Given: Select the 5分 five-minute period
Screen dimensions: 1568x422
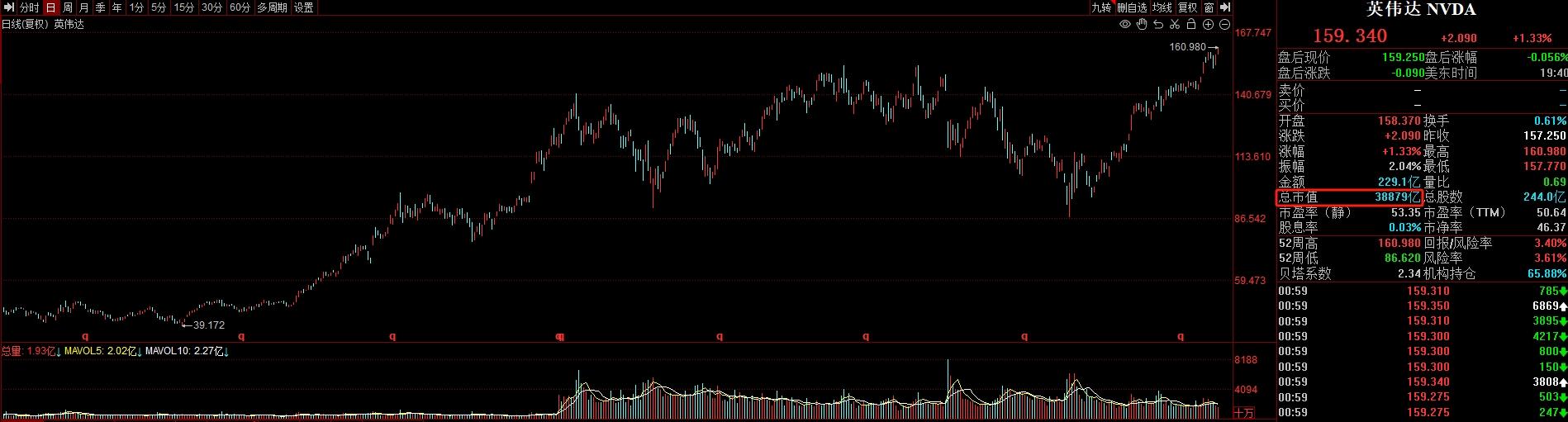Looking at the screenshot, I should pos(159,7).
